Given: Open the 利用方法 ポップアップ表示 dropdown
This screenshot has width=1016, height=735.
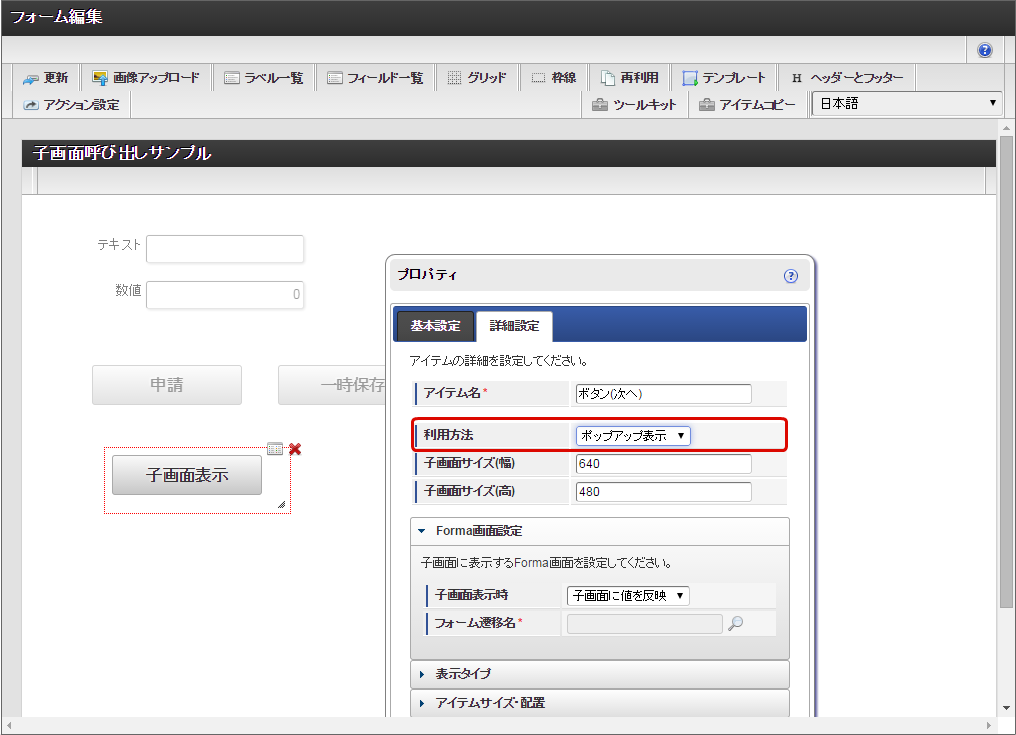Looking at the screenshot, I should (633, 436).
